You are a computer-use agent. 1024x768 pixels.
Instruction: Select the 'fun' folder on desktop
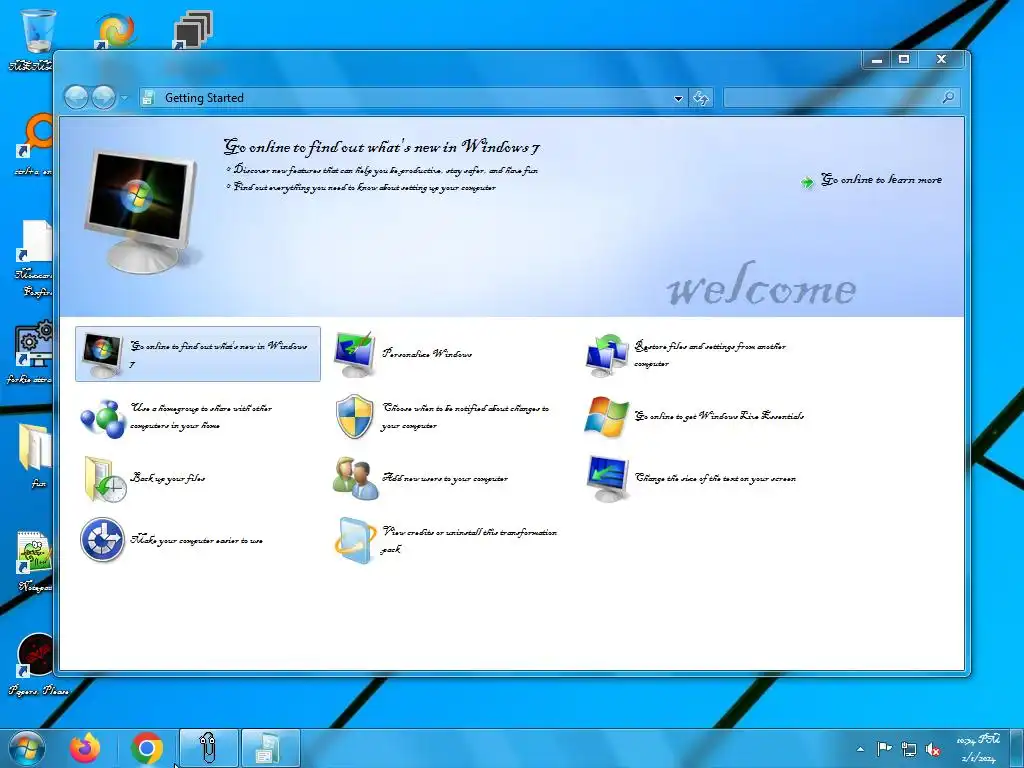pyautogui.click(x=36, y=447)
